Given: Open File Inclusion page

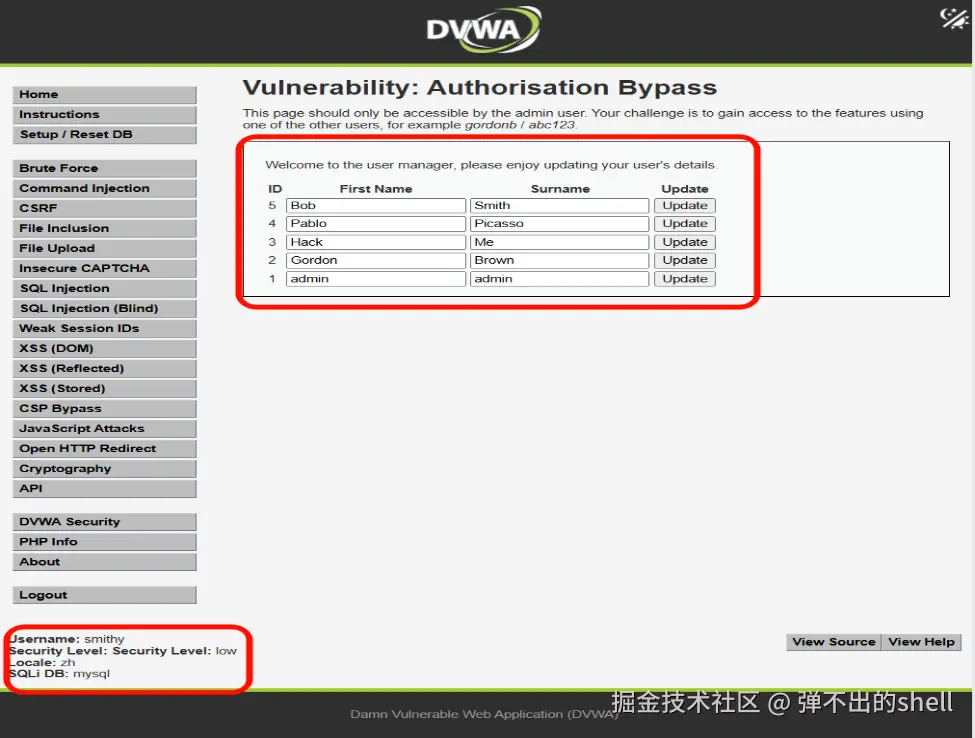Looking at the screenshot, I should point(104,228).
